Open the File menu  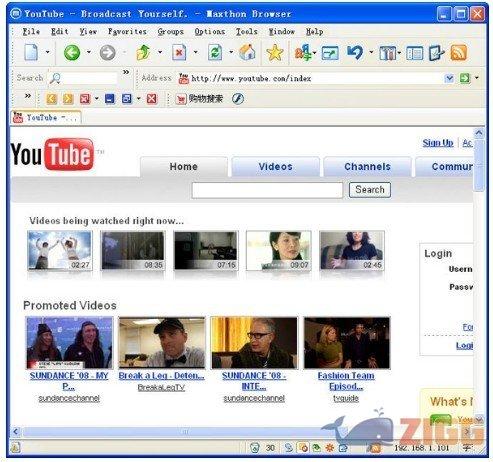pos(31,32)
